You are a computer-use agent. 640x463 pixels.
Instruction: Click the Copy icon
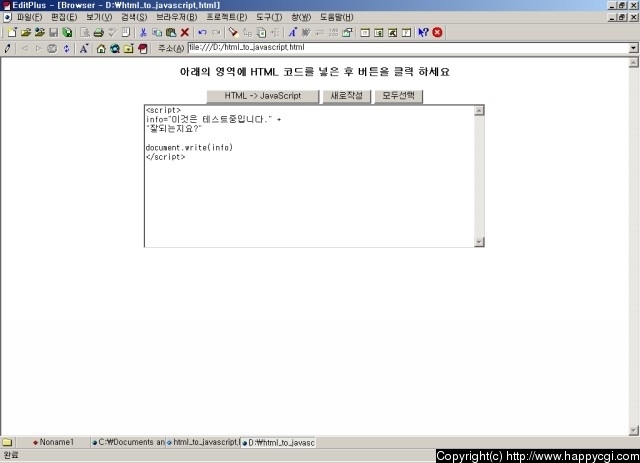point(157,32)
